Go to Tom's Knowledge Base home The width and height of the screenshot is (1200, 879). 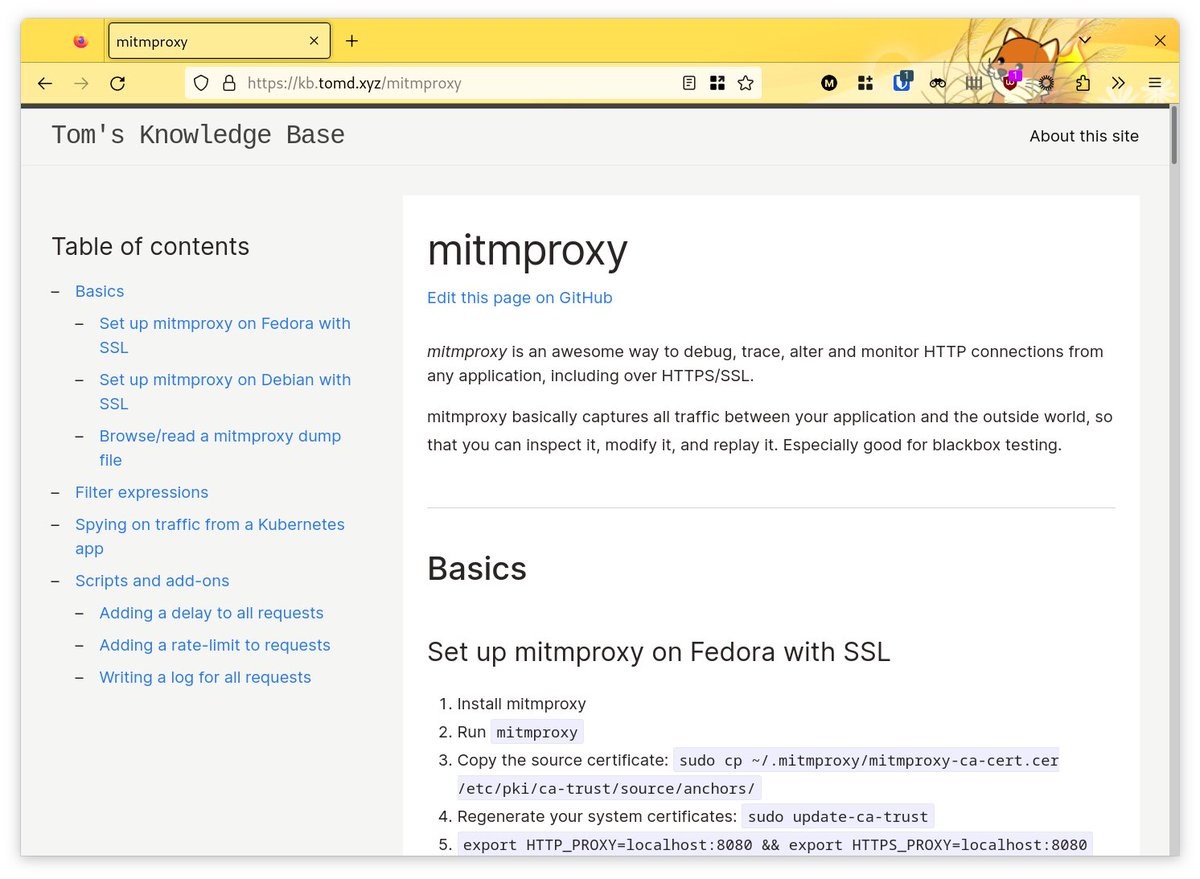pos(198,135)
